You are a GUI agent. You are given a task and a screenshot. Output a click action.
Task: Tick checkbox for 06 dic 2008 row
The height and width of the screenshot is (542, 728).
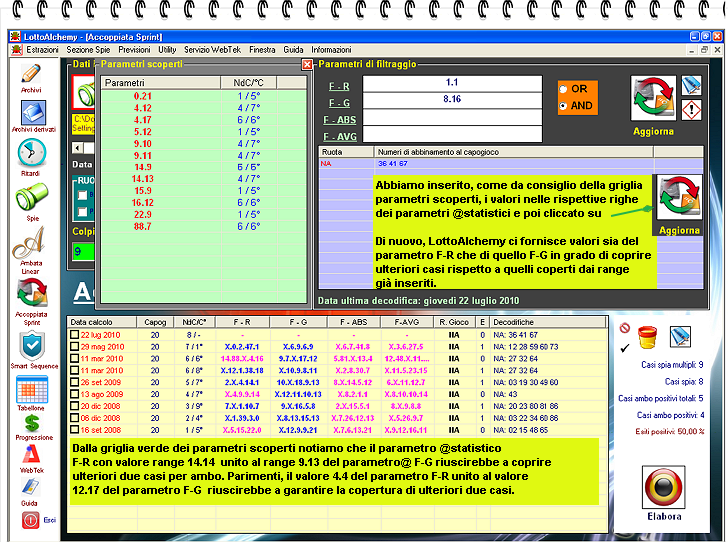coord(74,418)
